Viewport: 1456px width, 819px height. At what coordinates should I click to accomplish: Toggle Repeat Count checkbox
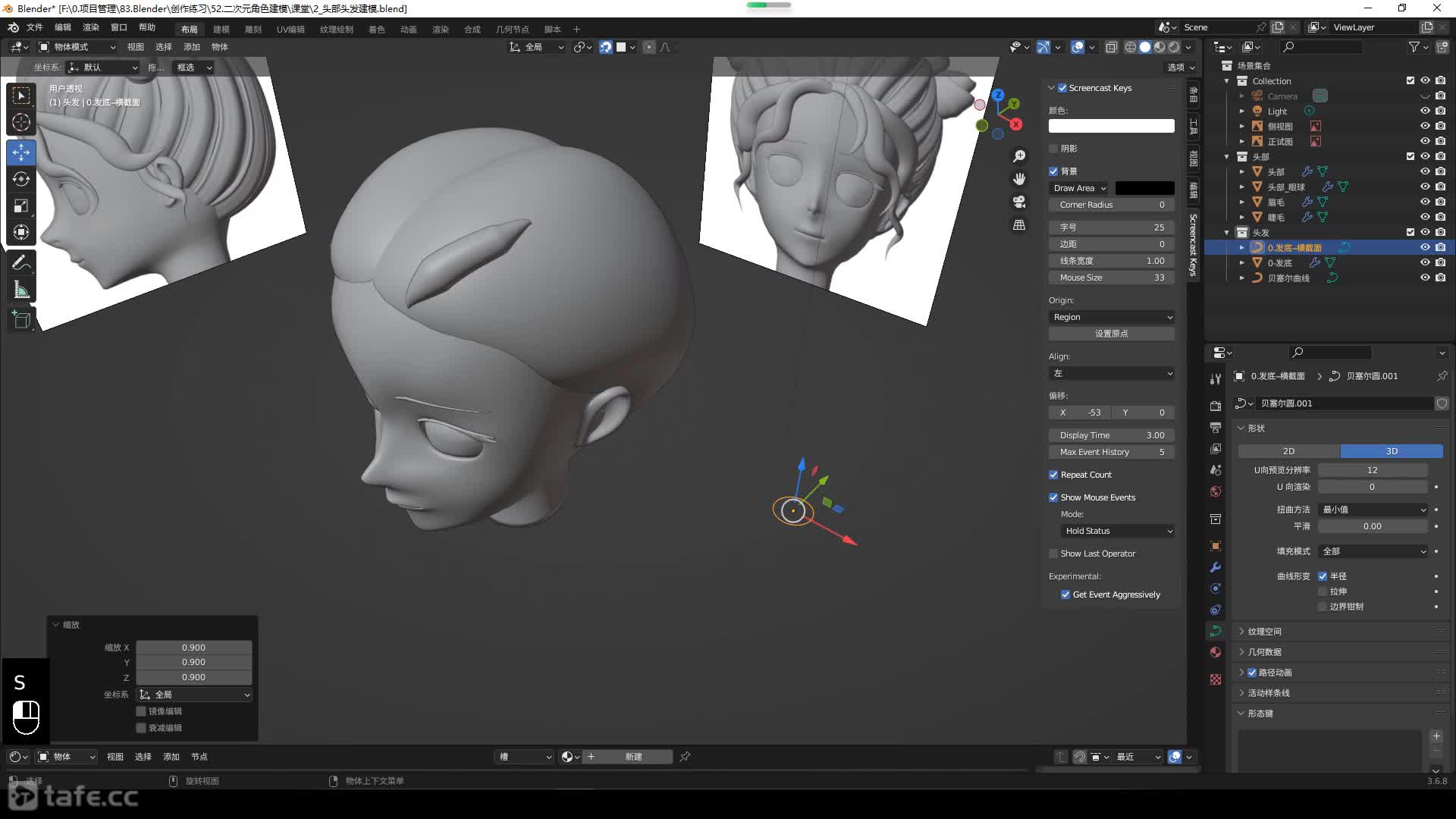tap(1053, 475)
